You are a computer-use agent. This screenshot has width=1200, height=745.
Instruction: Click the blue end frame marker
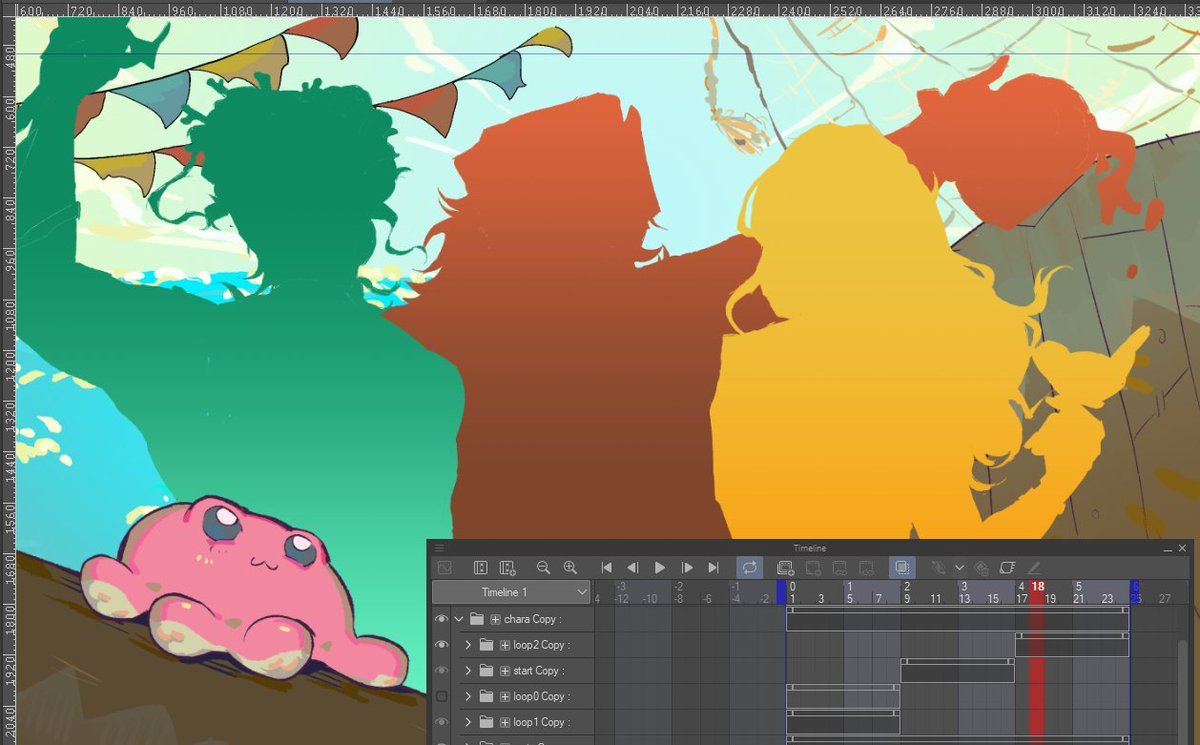click(1135, 592)
